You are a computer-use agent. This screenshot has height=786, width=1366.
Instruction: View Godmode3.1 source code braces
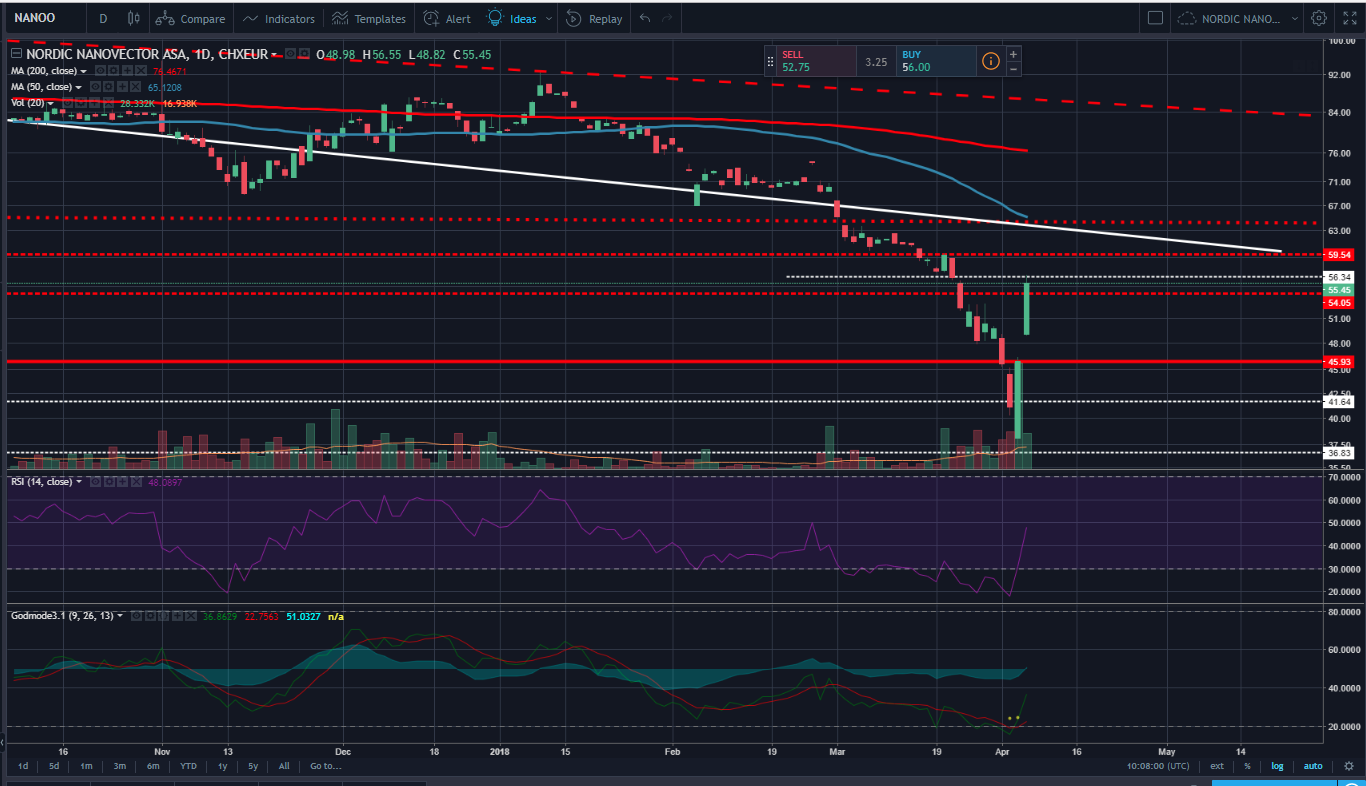pos(164,616)
